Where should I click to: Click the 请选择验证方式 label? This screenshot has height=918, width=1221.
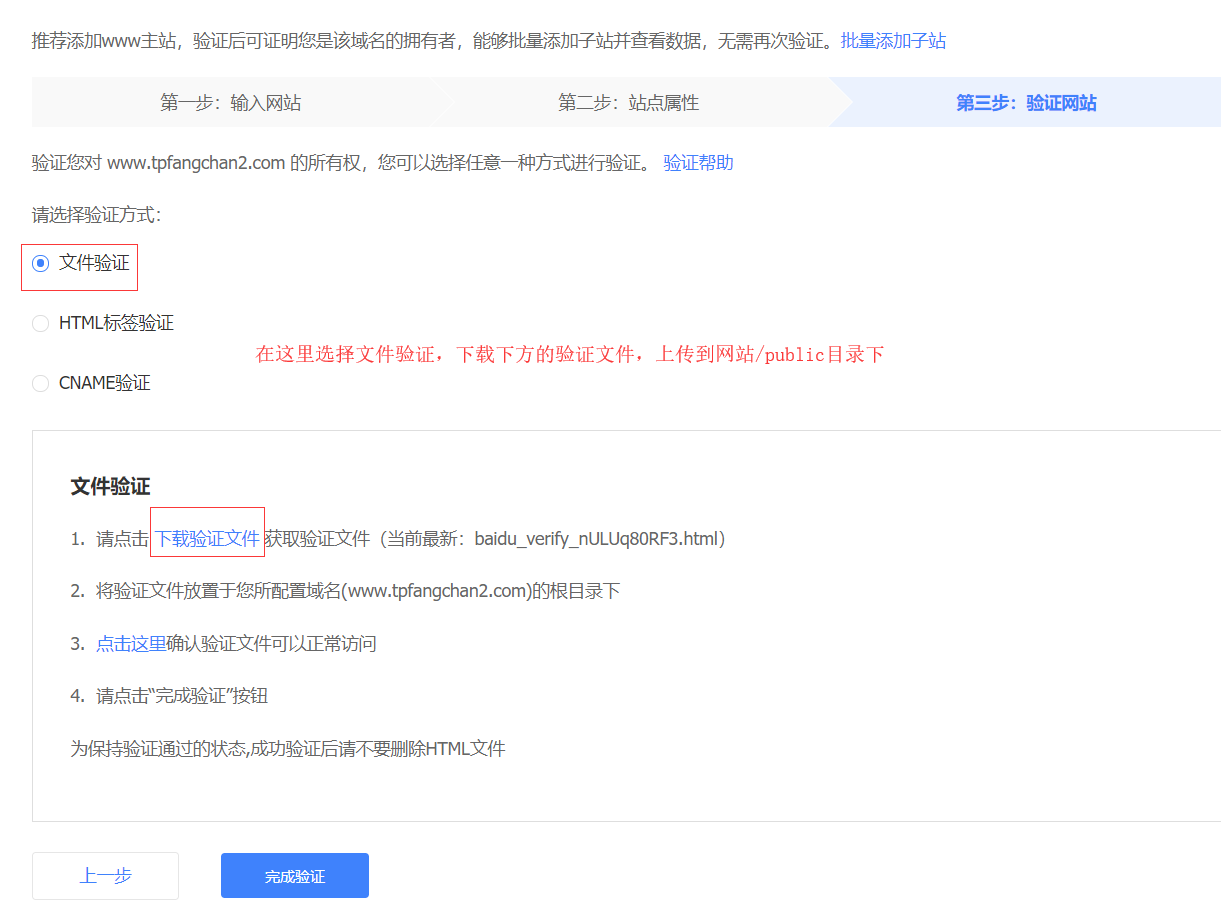(96, 214)
